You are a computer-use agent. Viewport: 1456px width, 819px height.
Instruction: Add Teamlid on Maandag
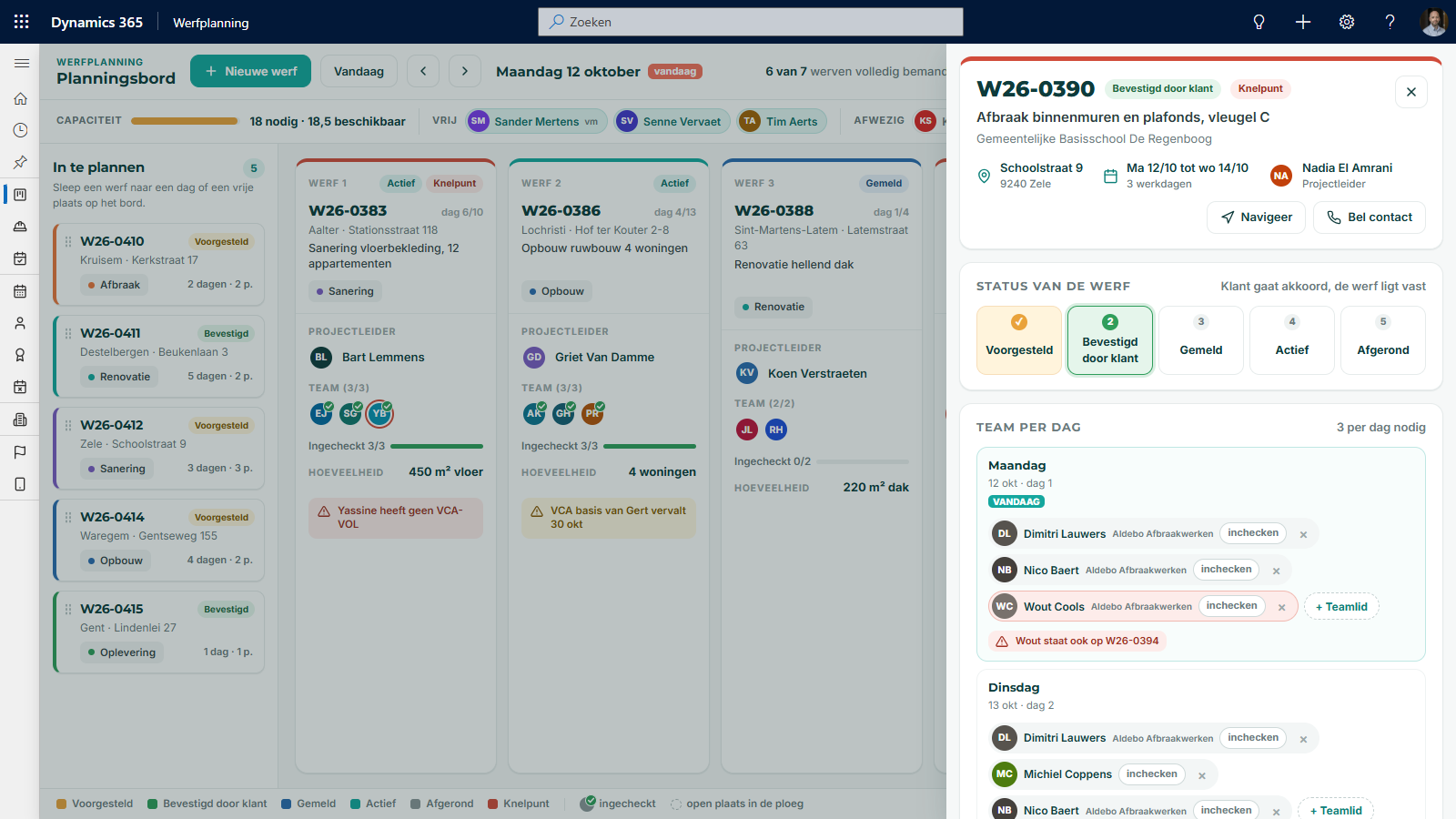coord(1341,607)
